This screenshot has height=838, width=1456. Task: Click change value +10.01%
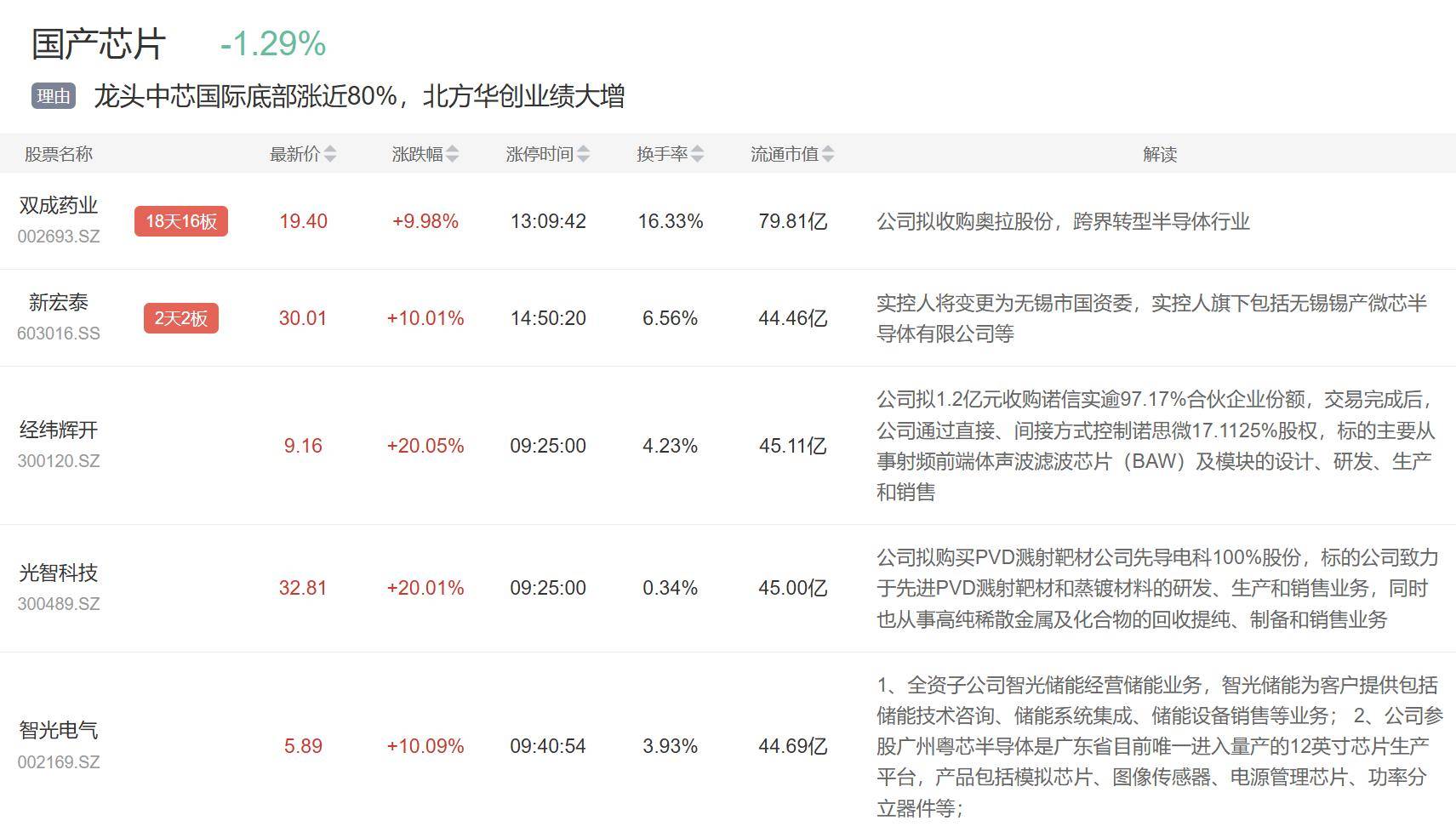pos(425,318)
